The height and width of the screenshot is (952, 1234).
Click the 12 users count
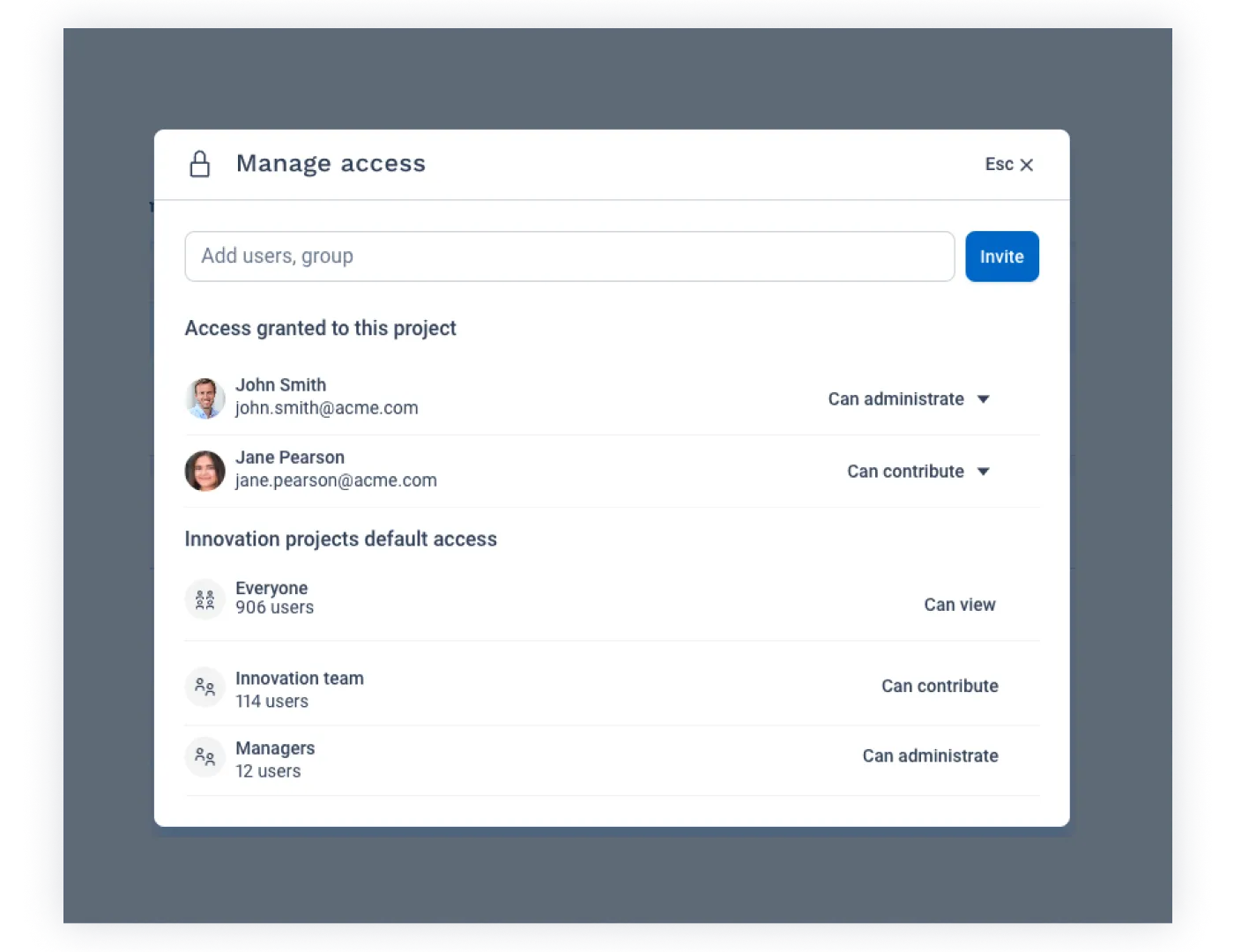click(268, 771)
